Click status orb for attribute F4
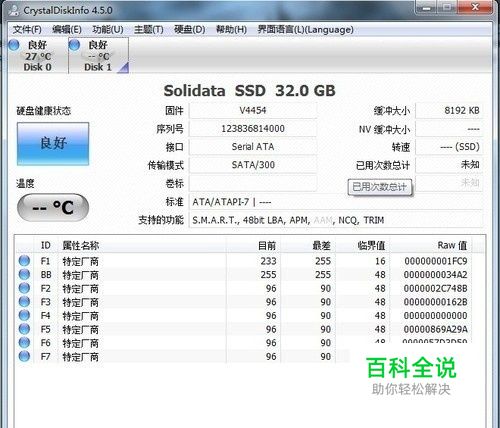 pyautogui.click(x=24, y=315)
